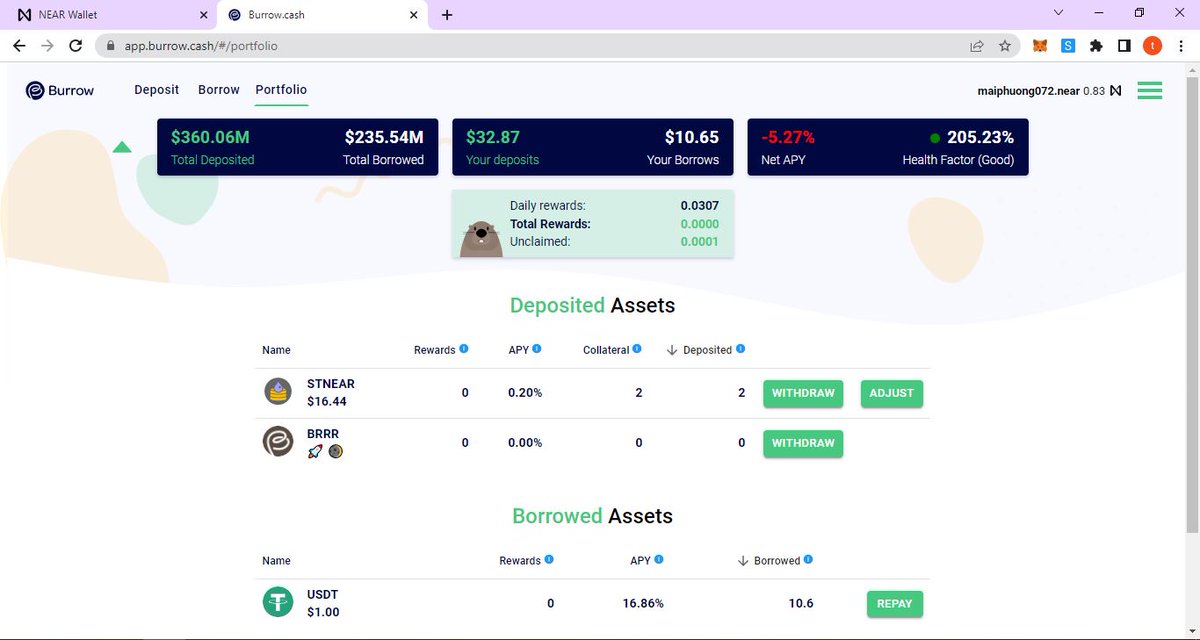Screen dimensions: 1200x640
Task: Click info icon next to Deposited APY
Action: pyautogui.click(x=537, y=349)
